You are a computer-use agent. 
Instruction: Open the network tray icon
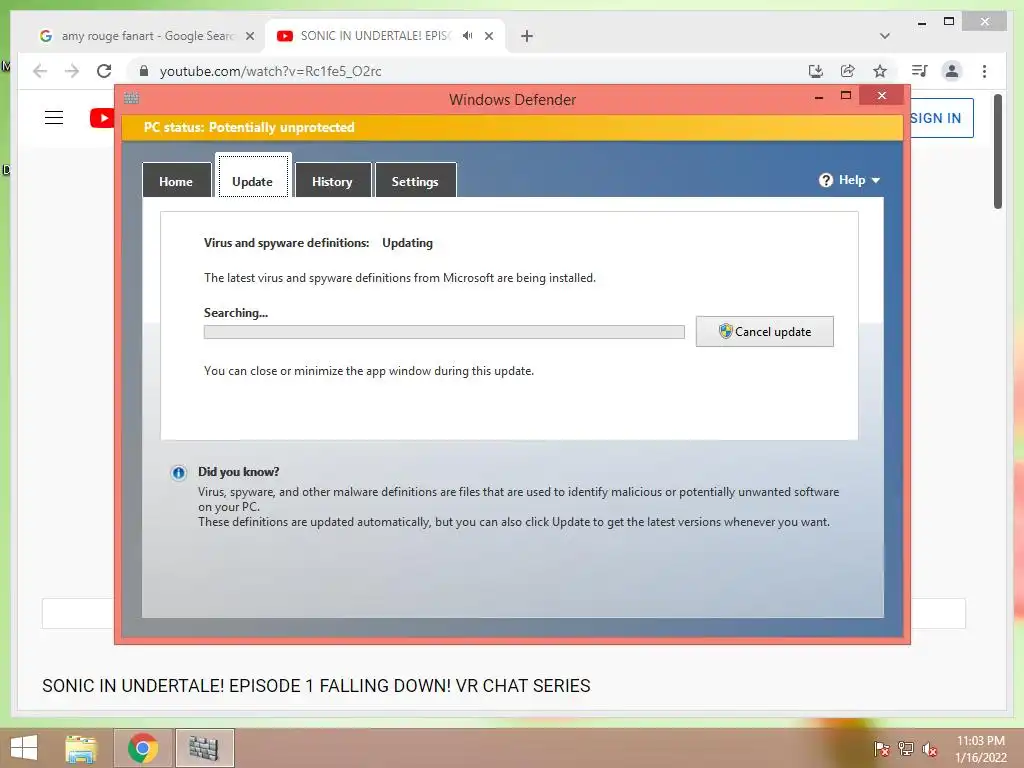[906, 749]
